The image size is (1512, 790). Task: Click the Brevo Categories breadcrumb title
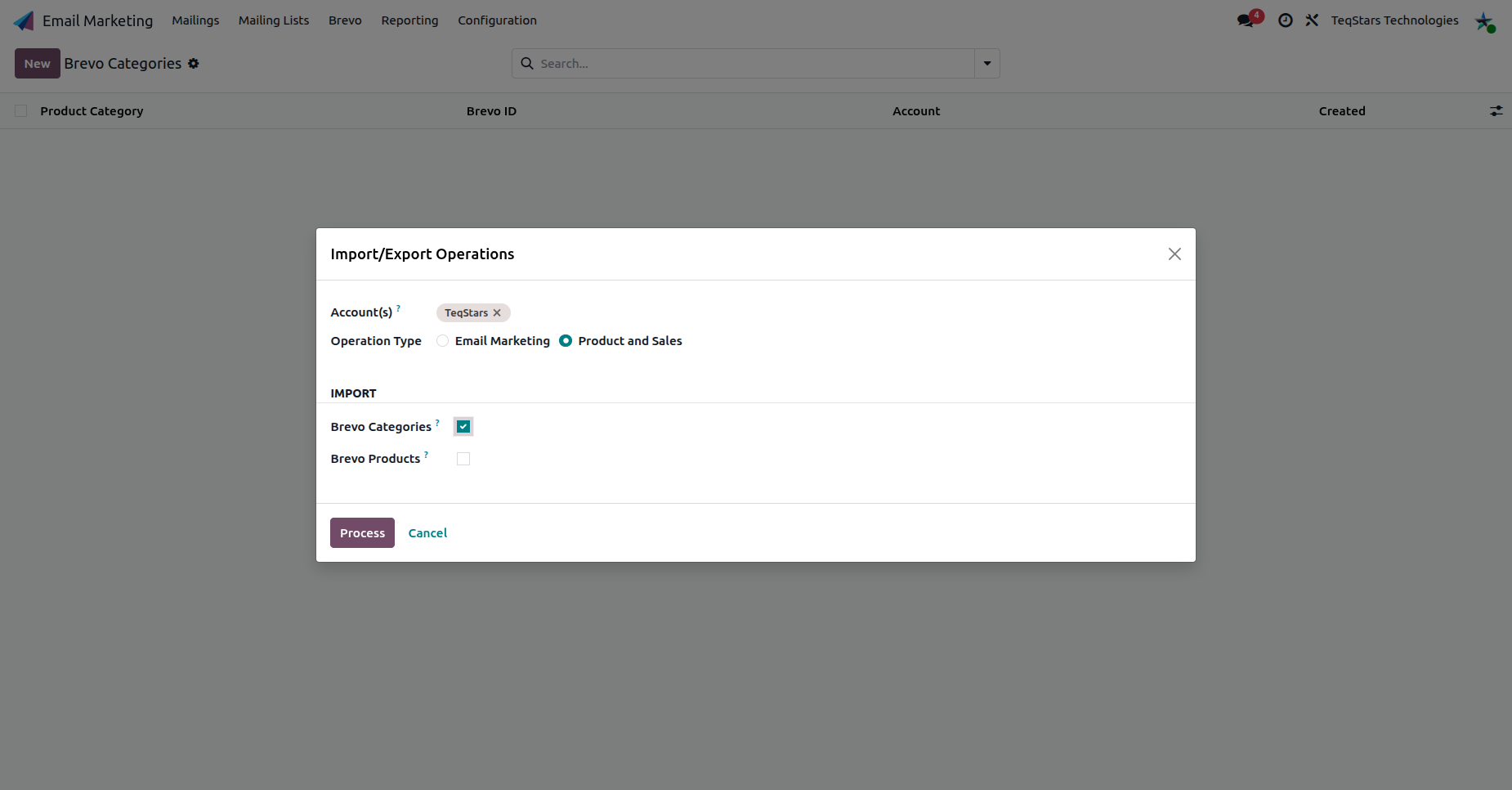pyautogui.click(x=123, y=63)
